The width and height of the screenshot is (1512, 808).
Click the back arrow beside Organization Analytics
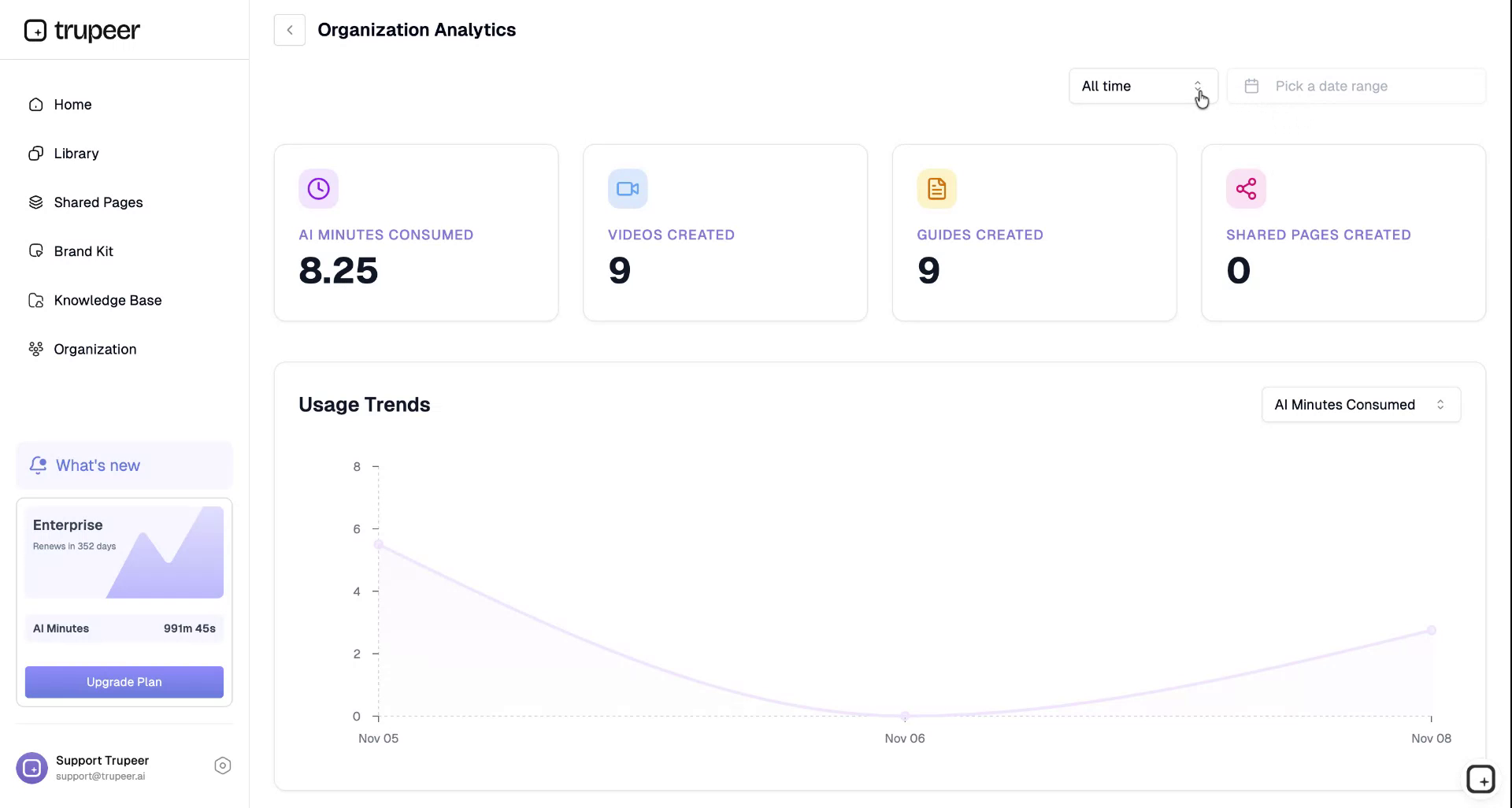(290, 30)
